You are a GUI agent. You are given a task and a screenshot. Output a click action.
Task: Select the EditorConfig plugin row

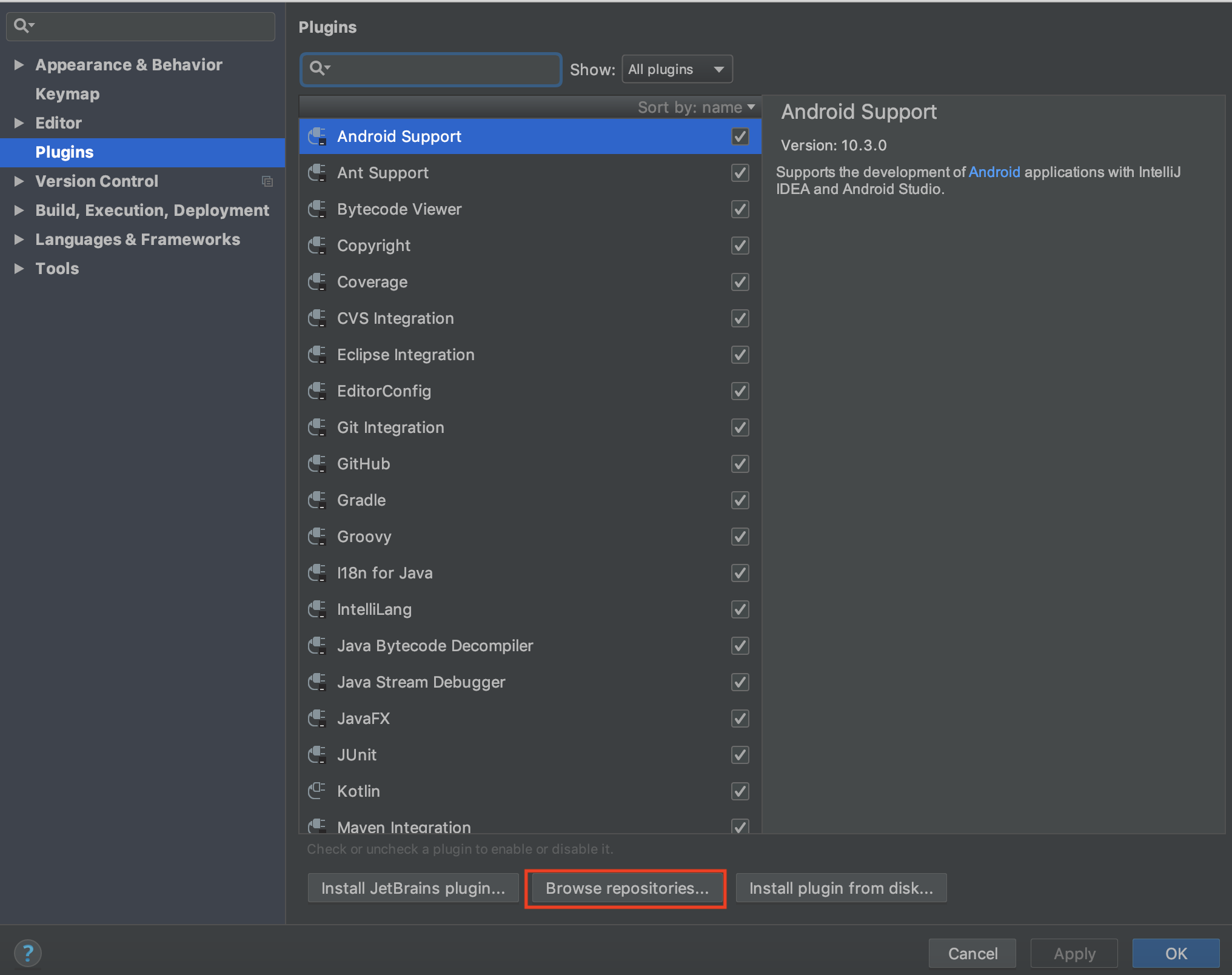(x=530, y=391)
